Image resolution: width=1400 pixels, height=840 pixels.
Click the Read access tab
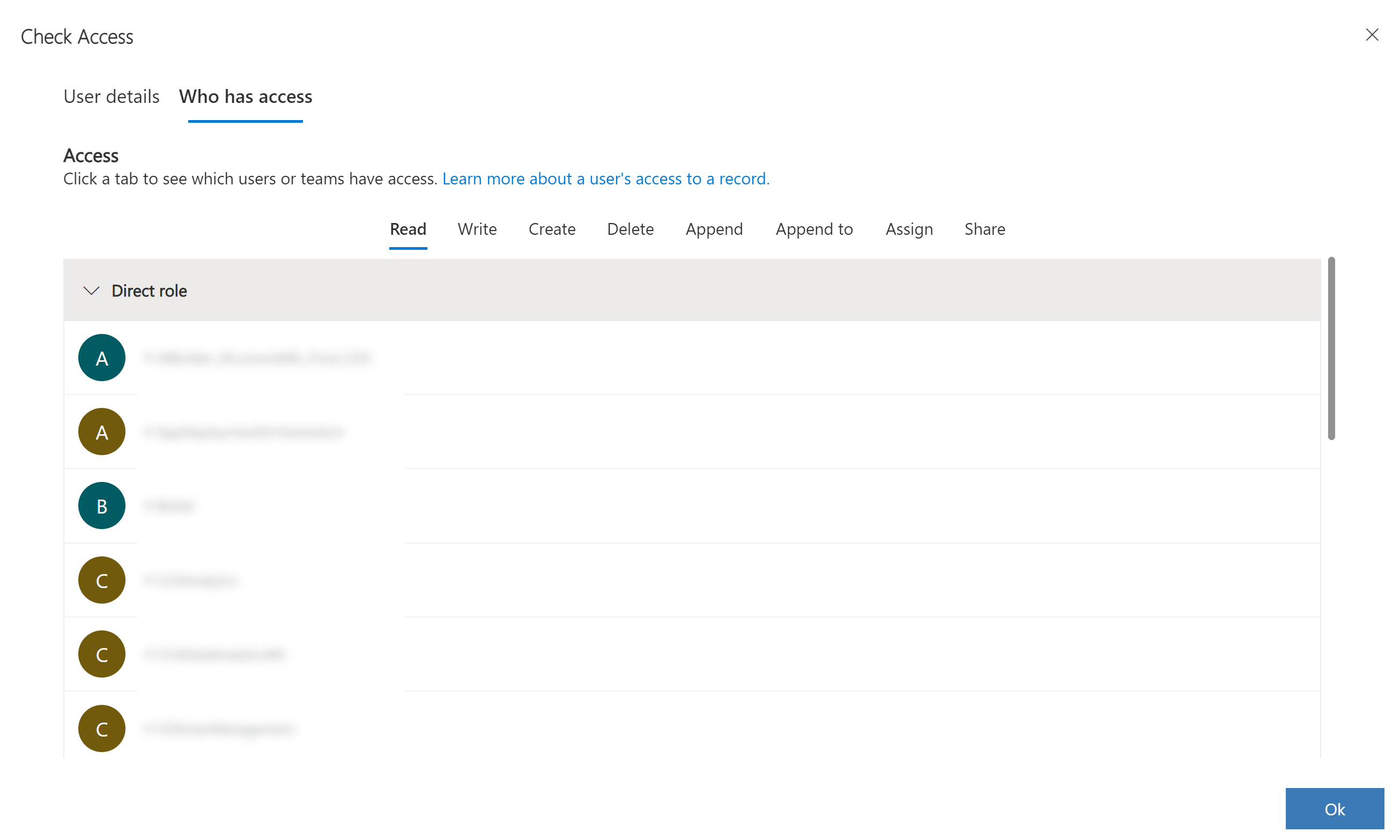click(x=407, y=228)
